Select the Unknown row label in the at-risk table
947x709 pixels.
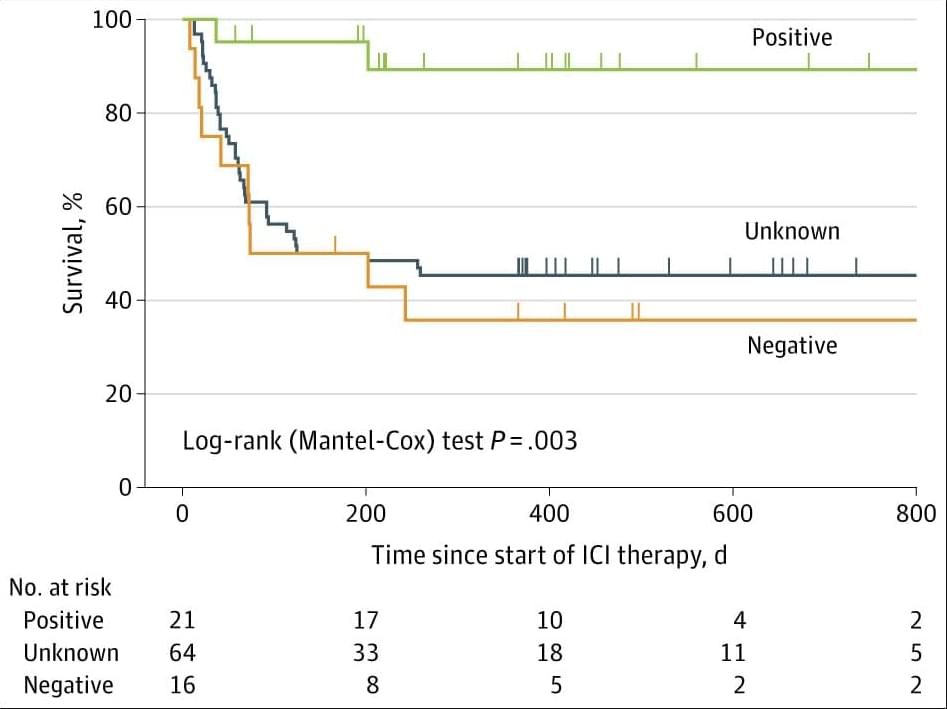click(70, 653)
